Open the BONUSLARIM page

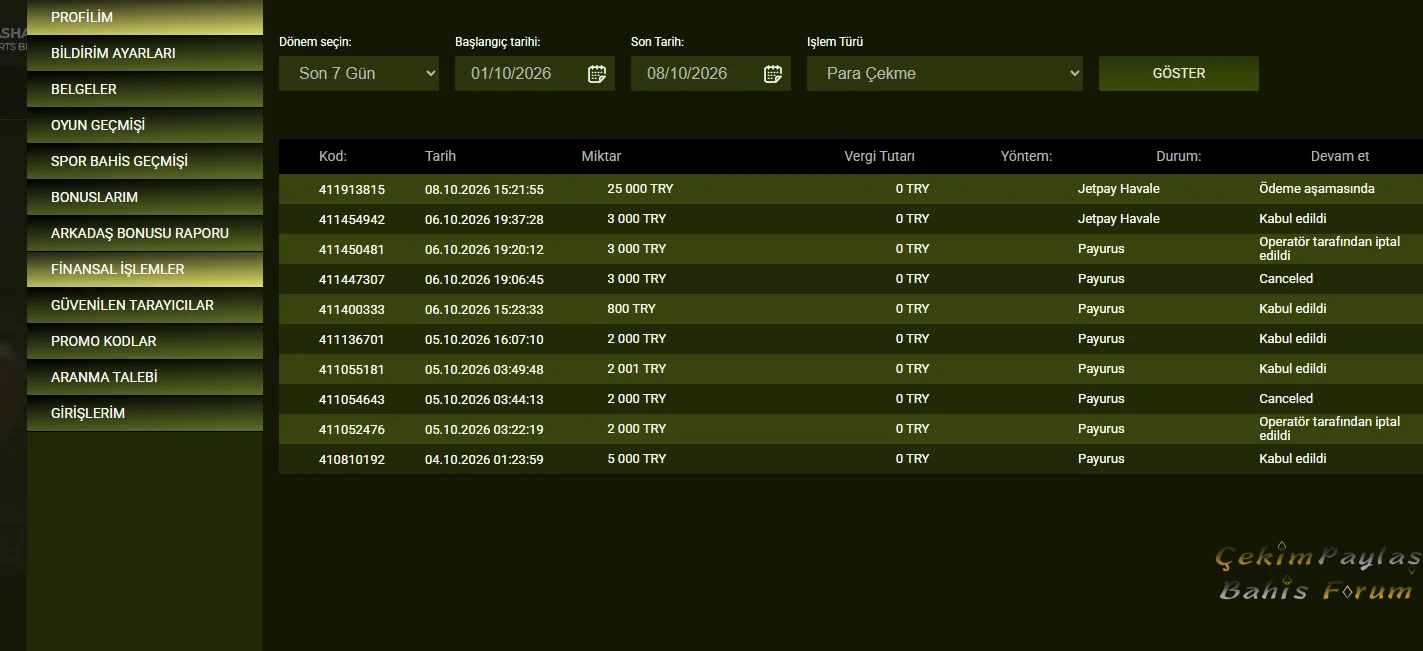[145, 197]
